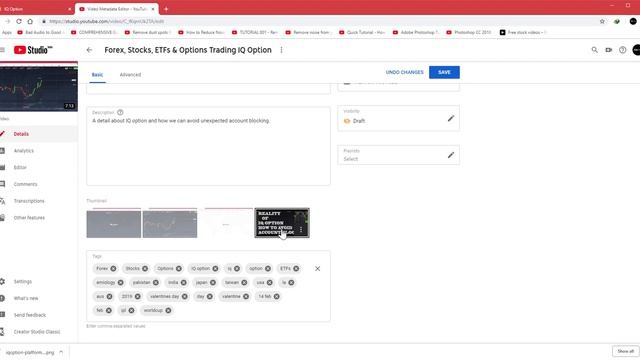The width and height of the screenshot is (640, 360).
Task: Open the Visibility Draft selector
Action: (398, 118)
